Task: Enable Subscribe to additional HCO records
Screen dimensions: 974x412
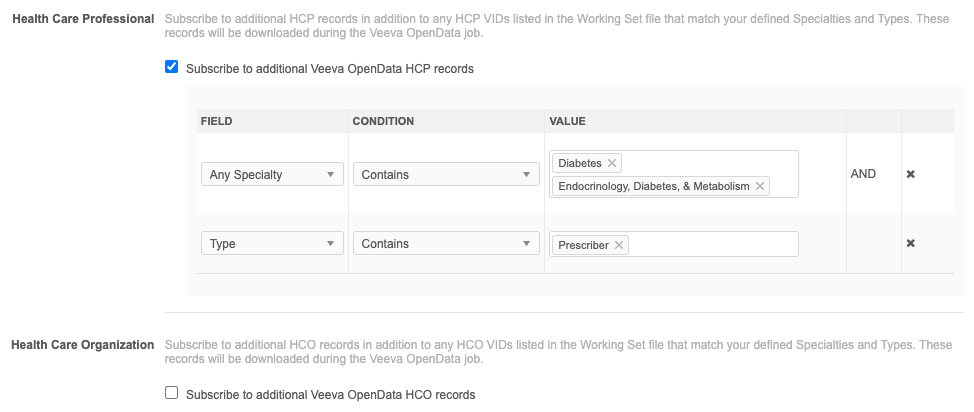Action: 172,393
